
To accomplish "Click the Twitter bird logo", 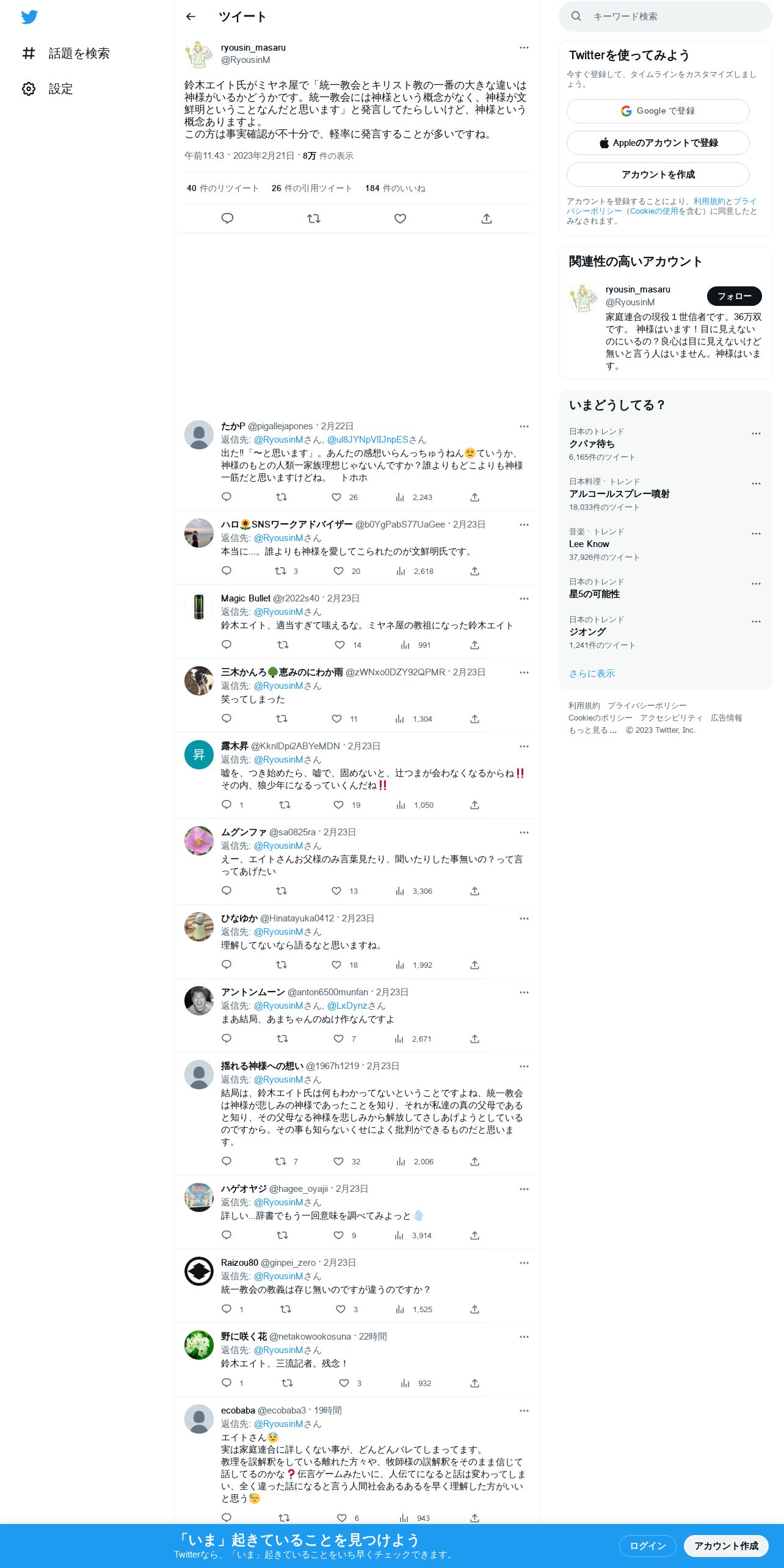I will [29, 17].
